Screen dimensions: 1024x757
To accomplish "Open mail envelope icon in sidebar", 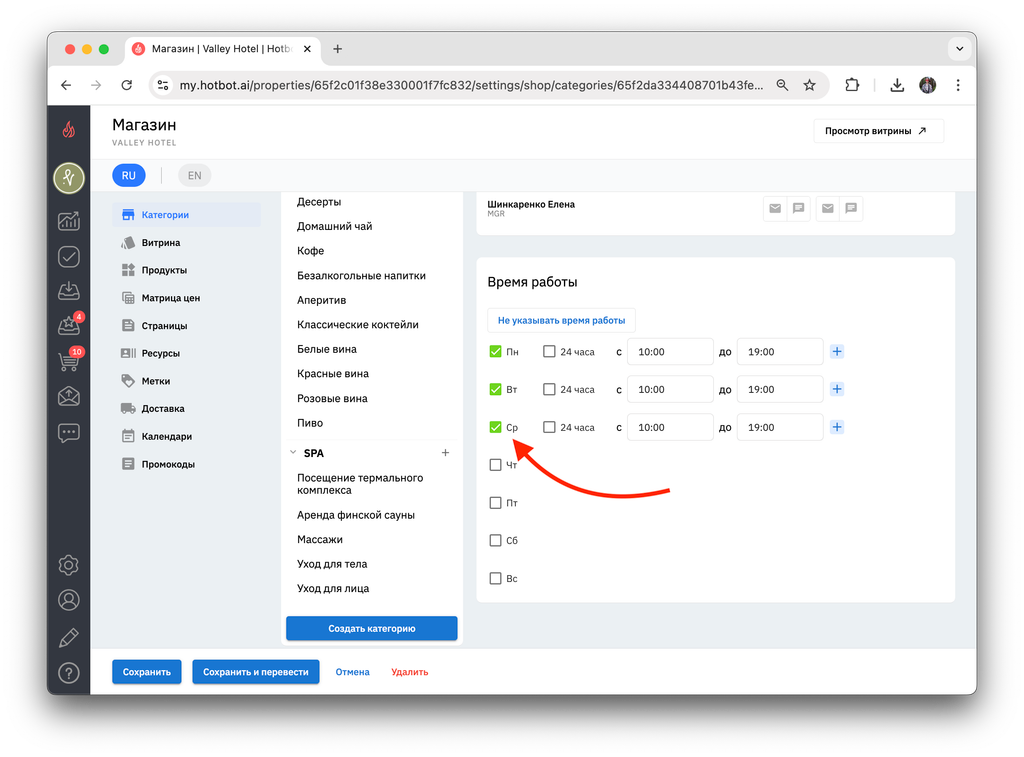I will click(69, 396).
